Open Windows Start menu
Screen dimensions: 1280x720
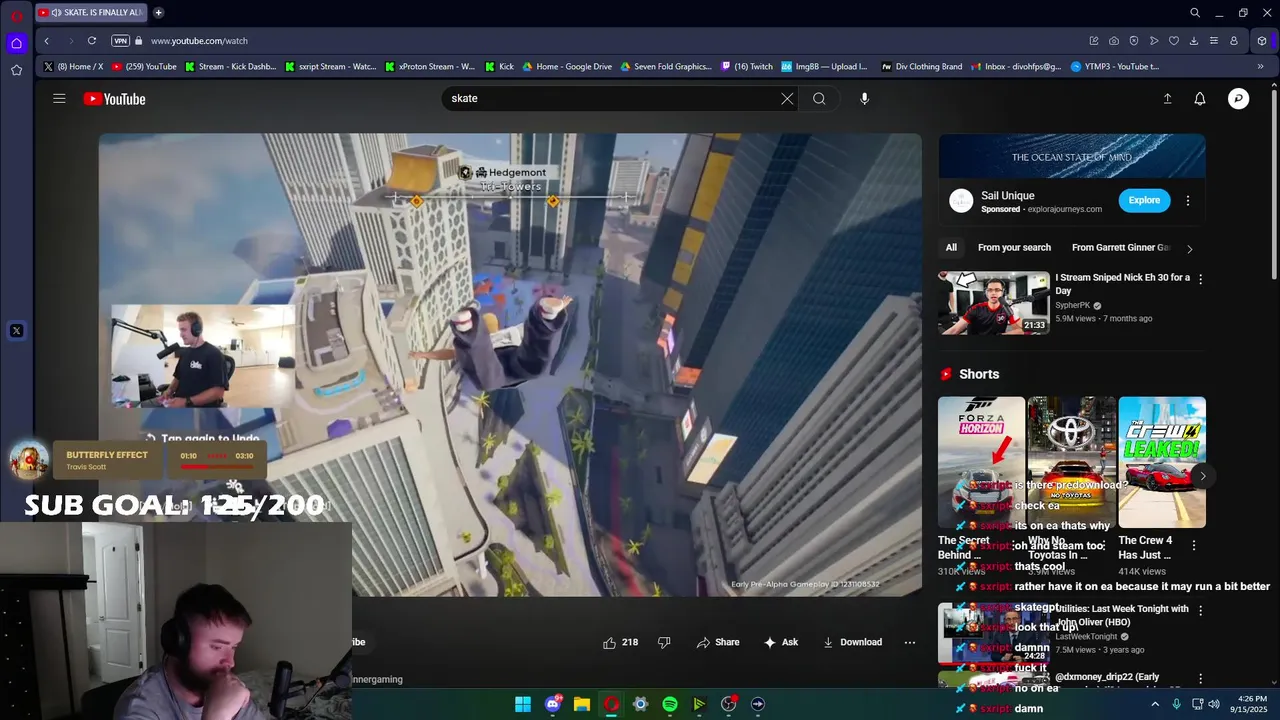click(523, 704)
